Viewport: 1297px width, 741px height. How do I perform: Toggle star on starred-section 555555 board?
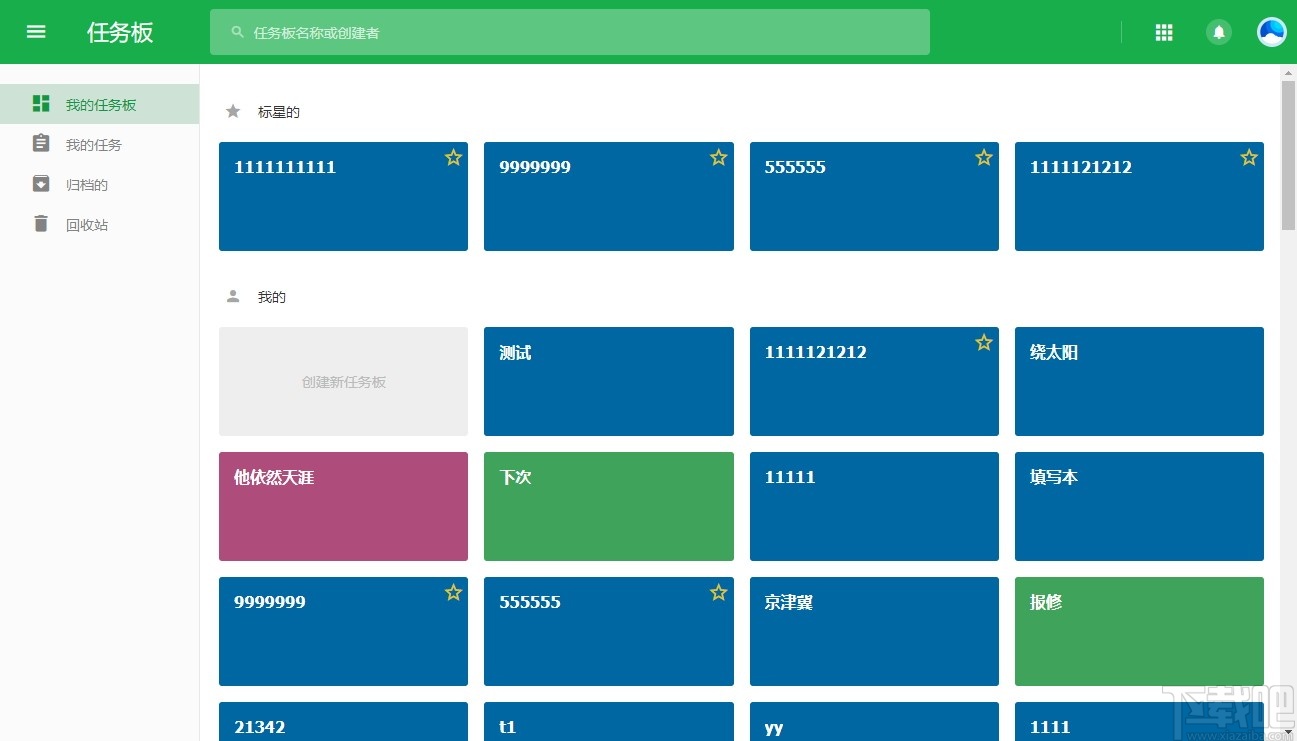tap(984, 157)
